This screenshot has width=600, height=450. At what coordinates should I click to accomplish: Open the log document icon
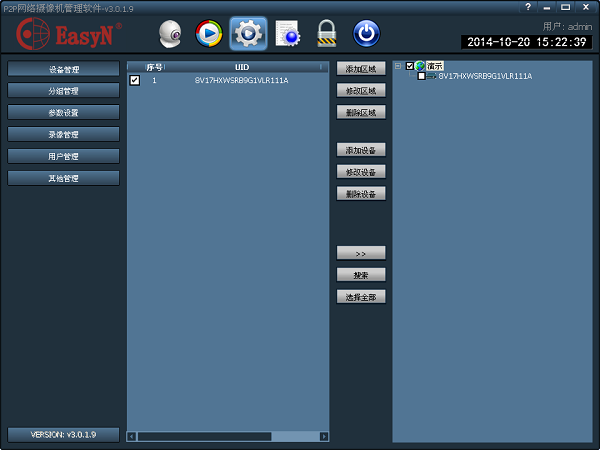click(288, 34)
